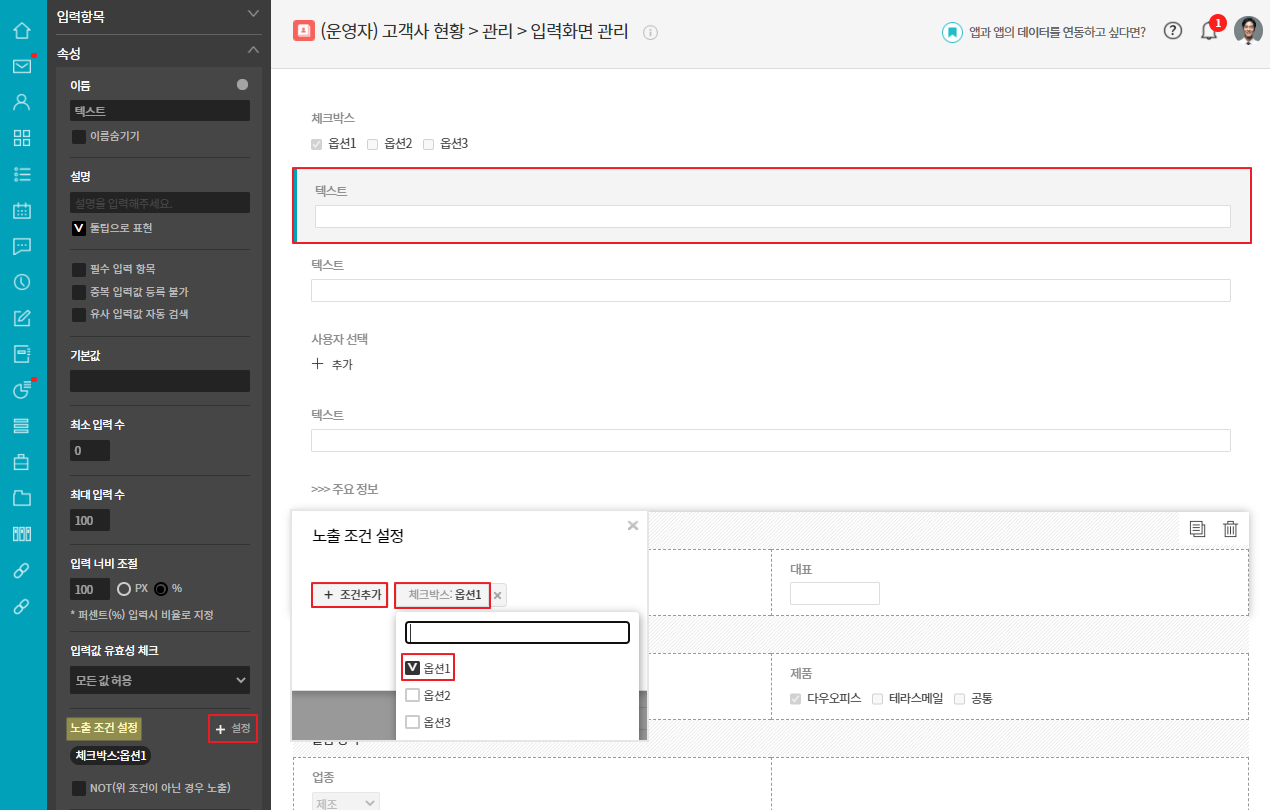1270x810 pixels.
Task: Expand the 입력항목 panel section
Action: pos(253,14)
